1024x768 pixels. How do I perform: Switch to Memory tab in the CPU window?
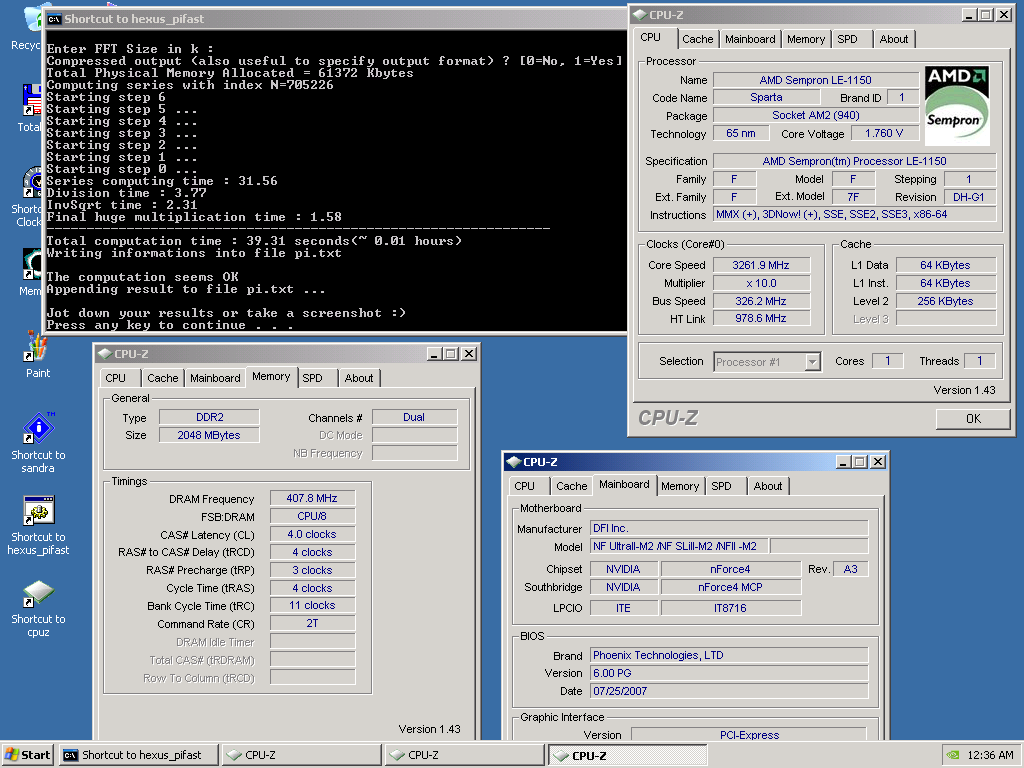pos(806,39)
